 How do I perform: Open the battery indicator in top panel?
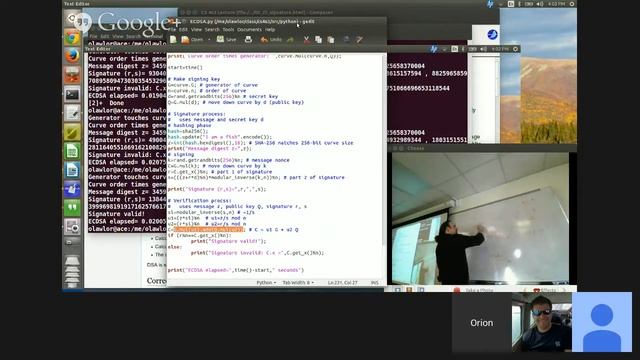(x=529, y=4)
